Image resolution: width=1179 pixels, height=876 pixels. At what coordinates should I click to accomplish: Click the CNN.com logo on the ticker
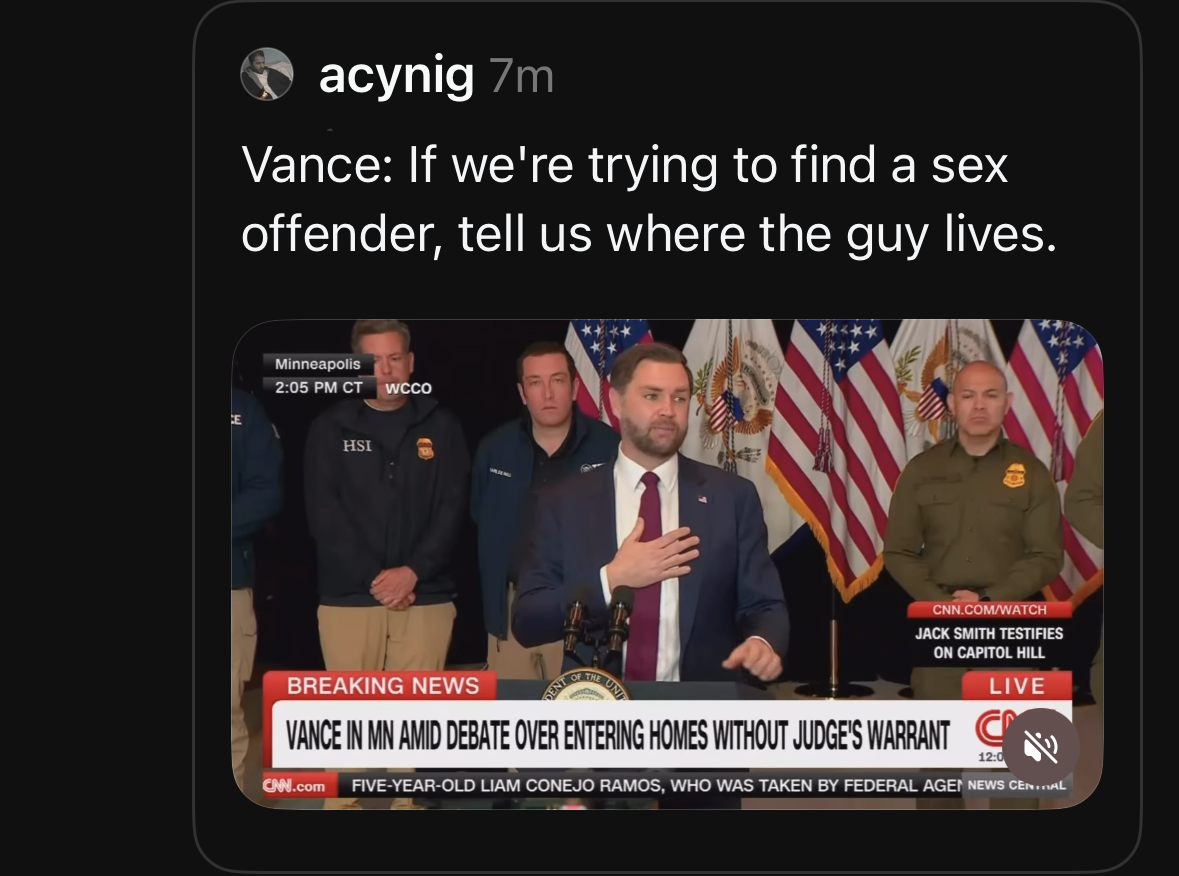point(294,786)
